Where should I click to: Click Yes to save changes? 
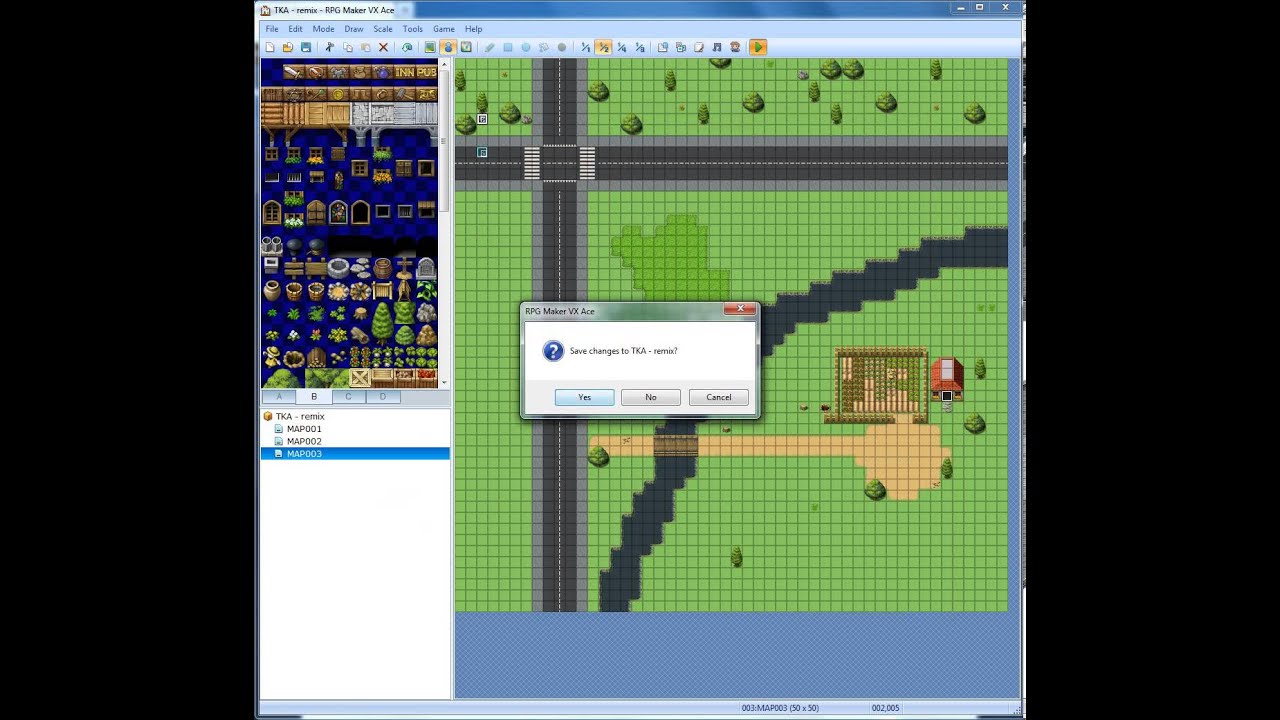(x=584, y=397)
